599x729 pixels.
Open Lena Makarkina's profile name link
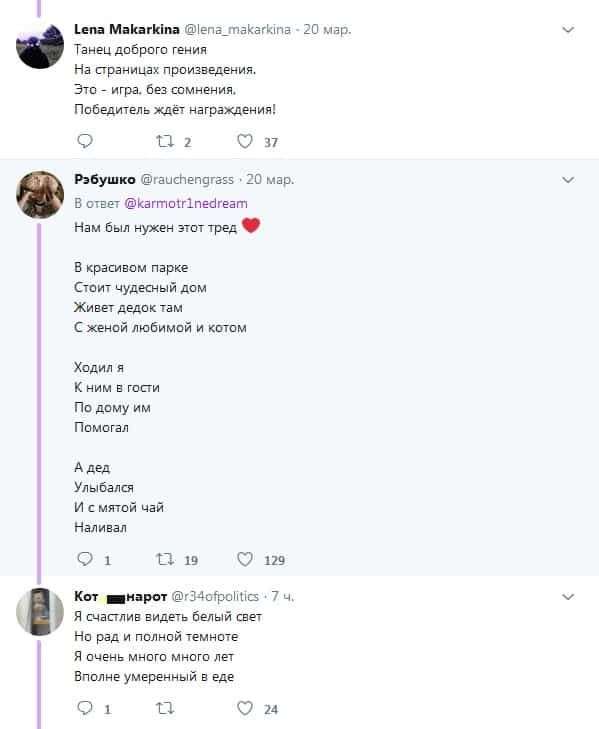[126, 29]
